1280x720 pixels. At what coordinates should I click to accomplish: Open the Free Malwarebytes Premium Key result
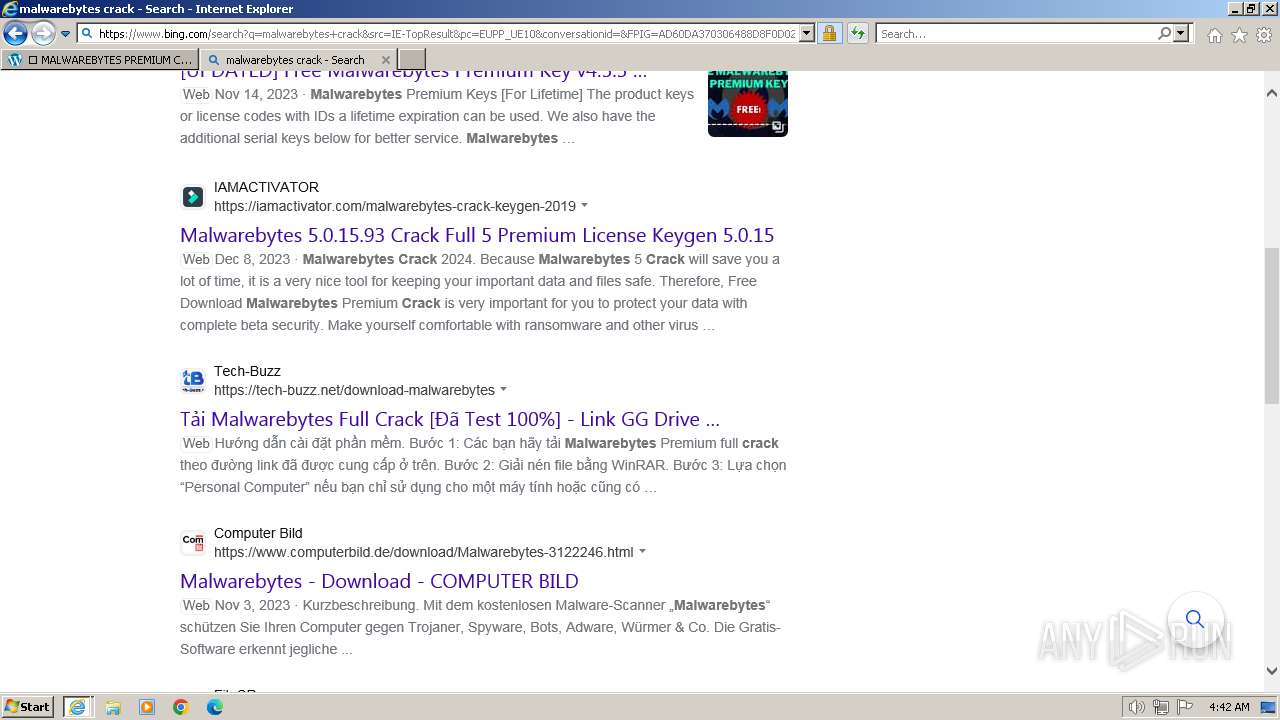413,73
